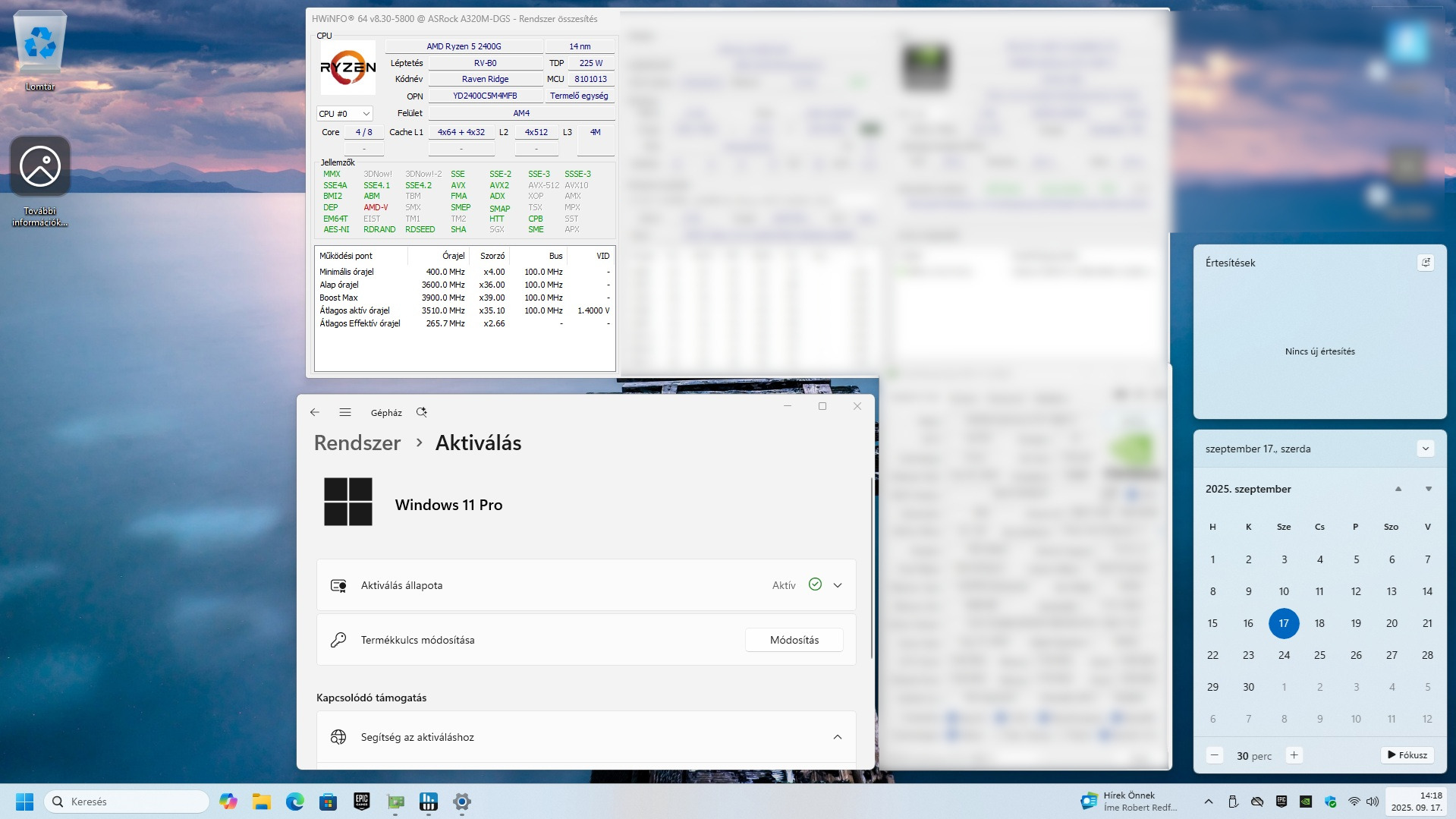
Task: Click the Átlagos Effektív órajel row
Action: pyautogui.click(x=464, y=323)
